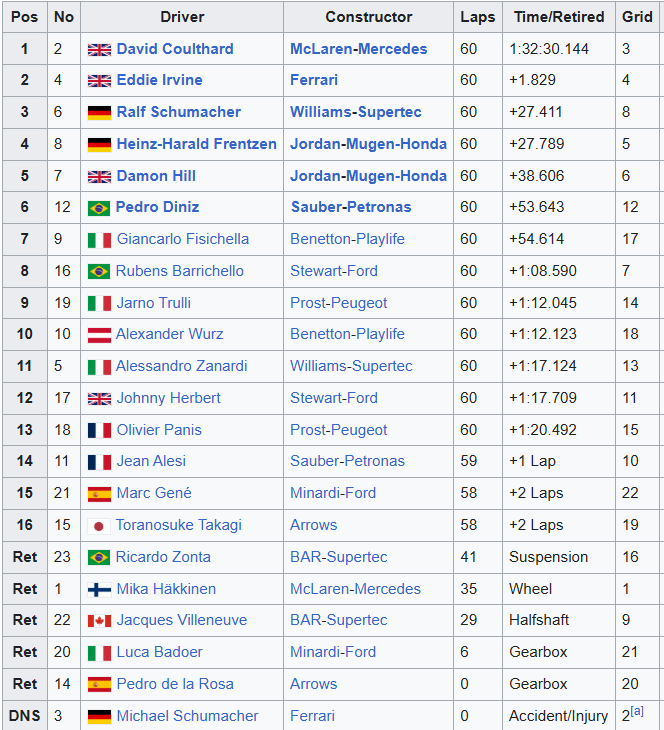Screen dimensions: 664x730
Task: Click the Canadian flag beside Jacques Villeneuve
Action: 99,621
